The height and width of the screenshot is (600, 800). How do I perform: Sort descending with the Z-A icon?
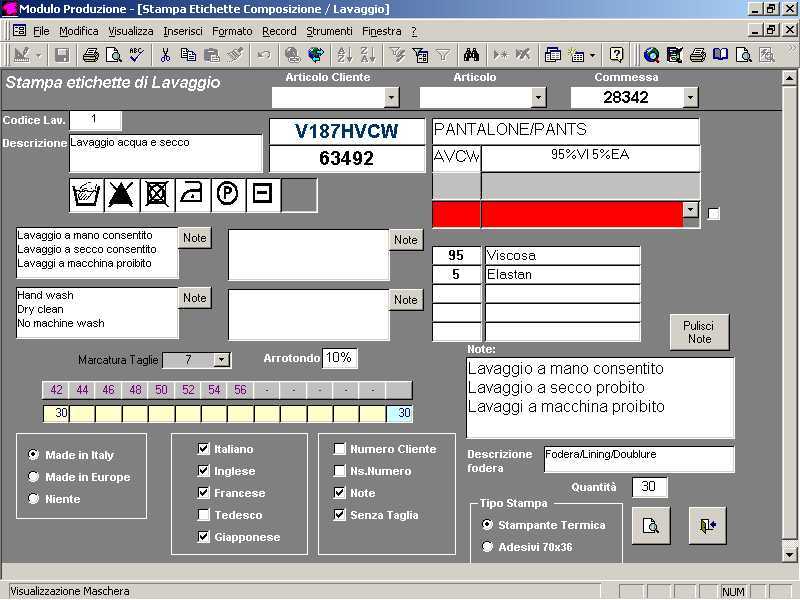367,55
